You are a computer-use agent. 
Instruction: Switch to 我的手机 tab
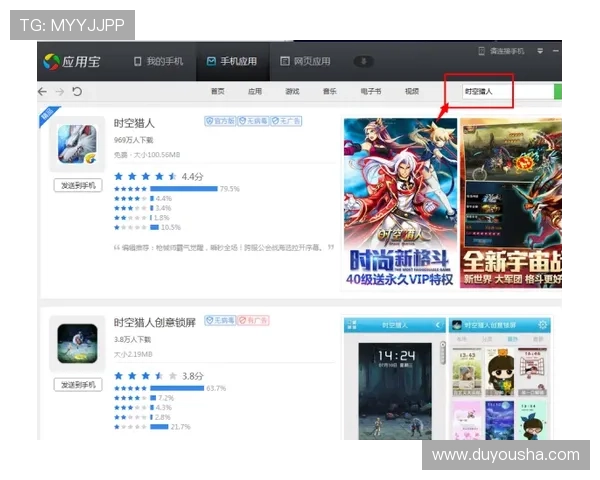click(x=158, y=61)
